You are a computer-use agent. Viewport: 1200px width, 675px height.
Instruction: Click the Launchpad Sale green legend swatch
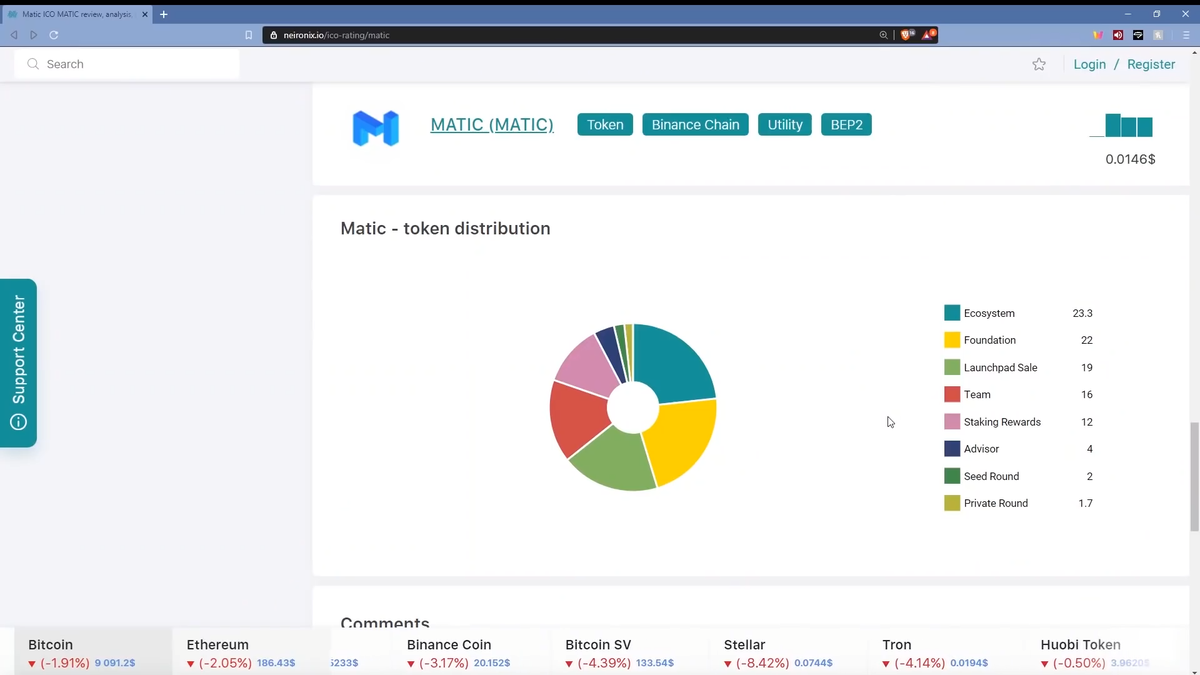pyautogui.click(x=952, y=367)
